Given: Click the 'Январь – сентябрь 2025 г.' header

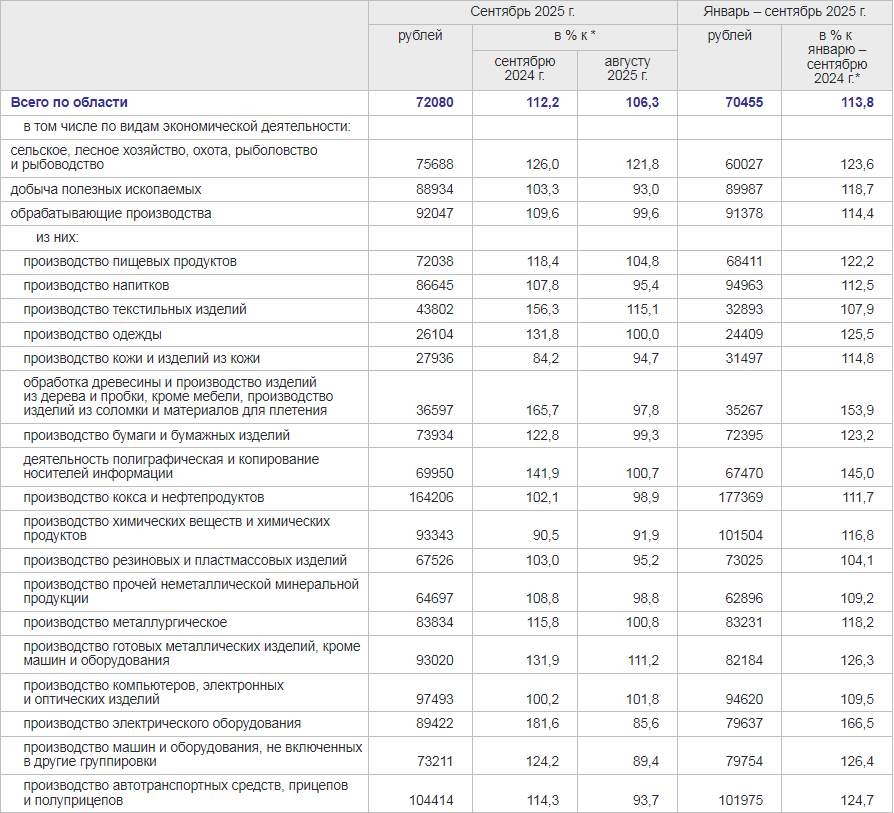Looking at the screenshot, I should click(785, 11).
